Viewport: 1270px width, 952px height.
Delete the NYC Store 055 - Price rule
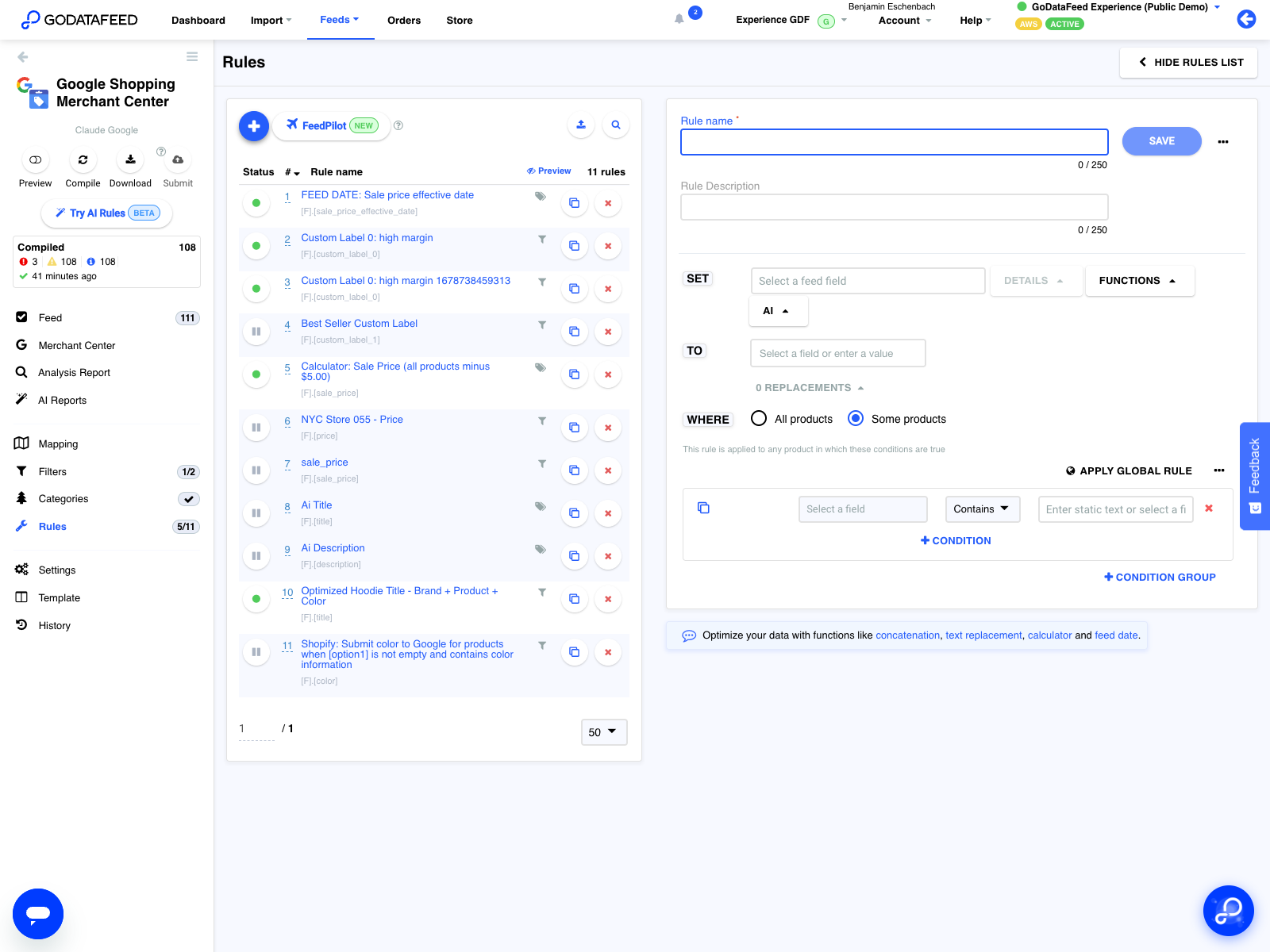tap(608, 428)
